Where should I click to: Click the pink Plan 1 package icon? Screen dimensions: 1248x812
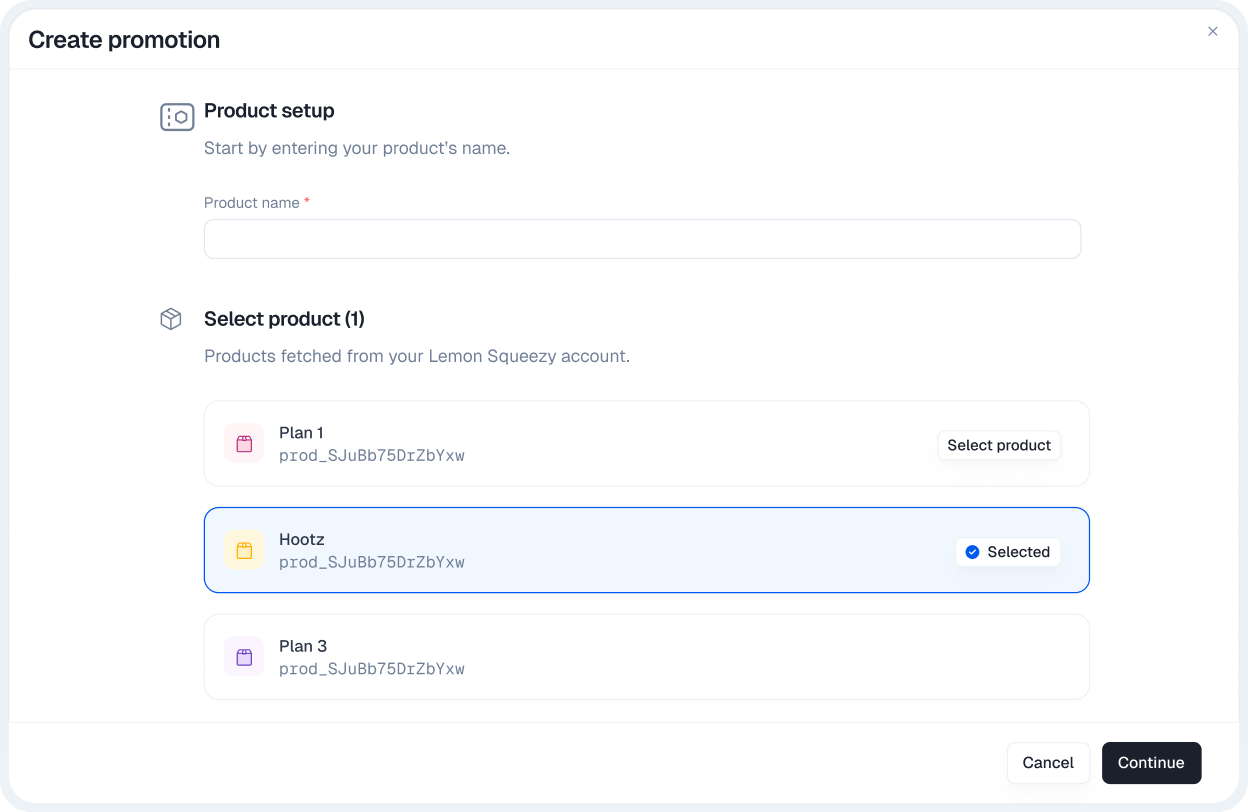point(244,444)
